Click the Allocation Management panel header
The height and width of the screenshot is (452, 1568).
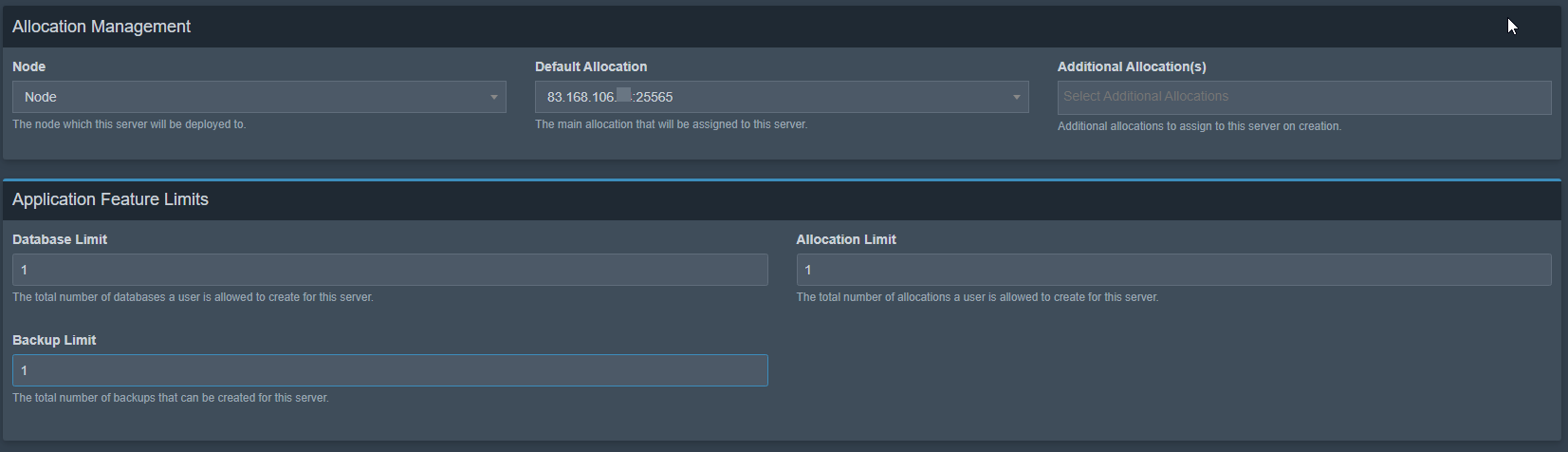(101, 27)
